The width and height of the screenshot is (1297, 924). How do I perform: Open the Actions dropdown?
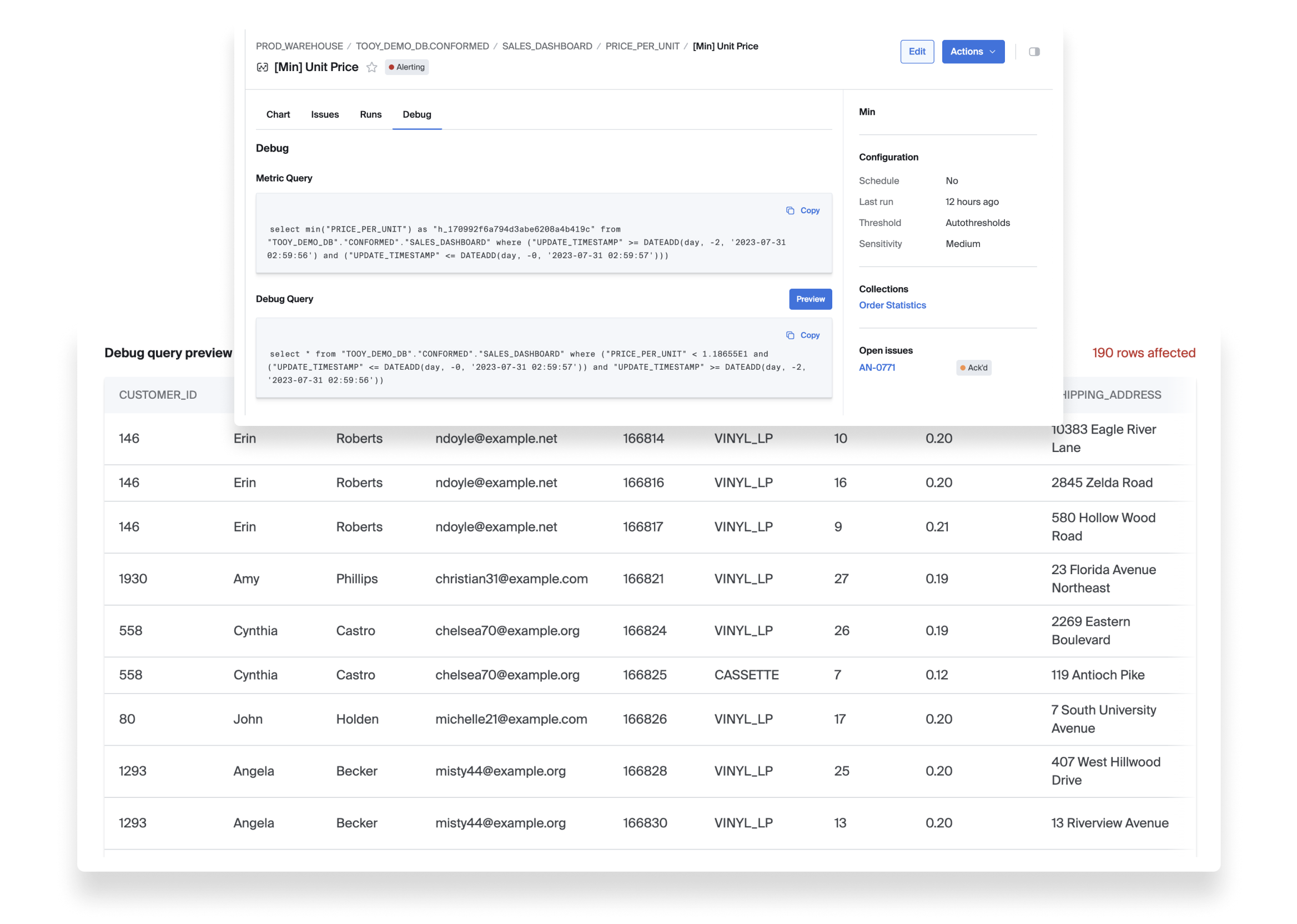point(967,52)
